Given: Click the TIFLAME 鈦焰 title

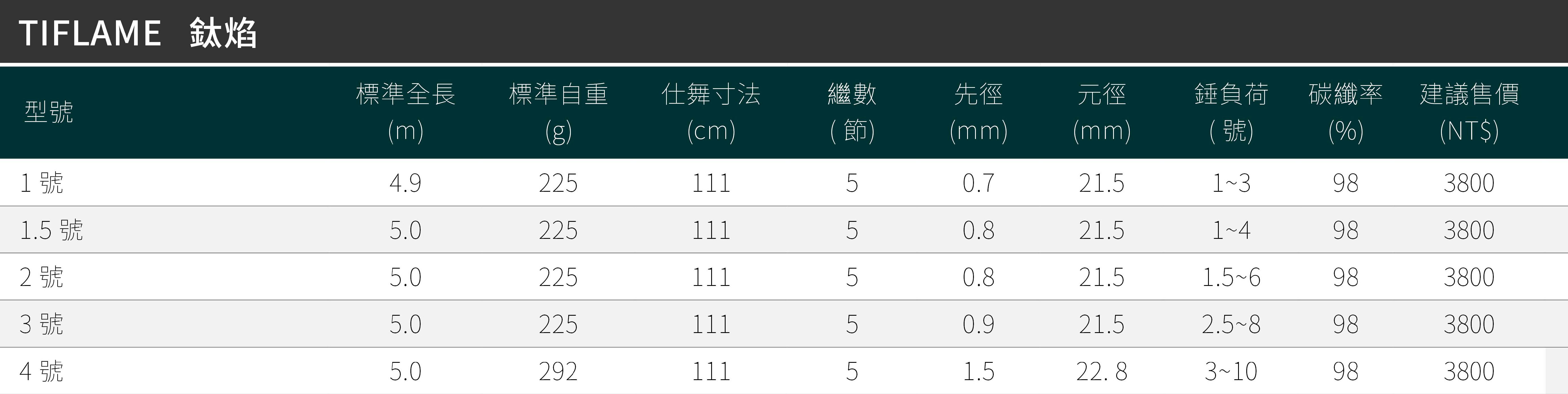Looking at the screenshot, I should 137,33.
